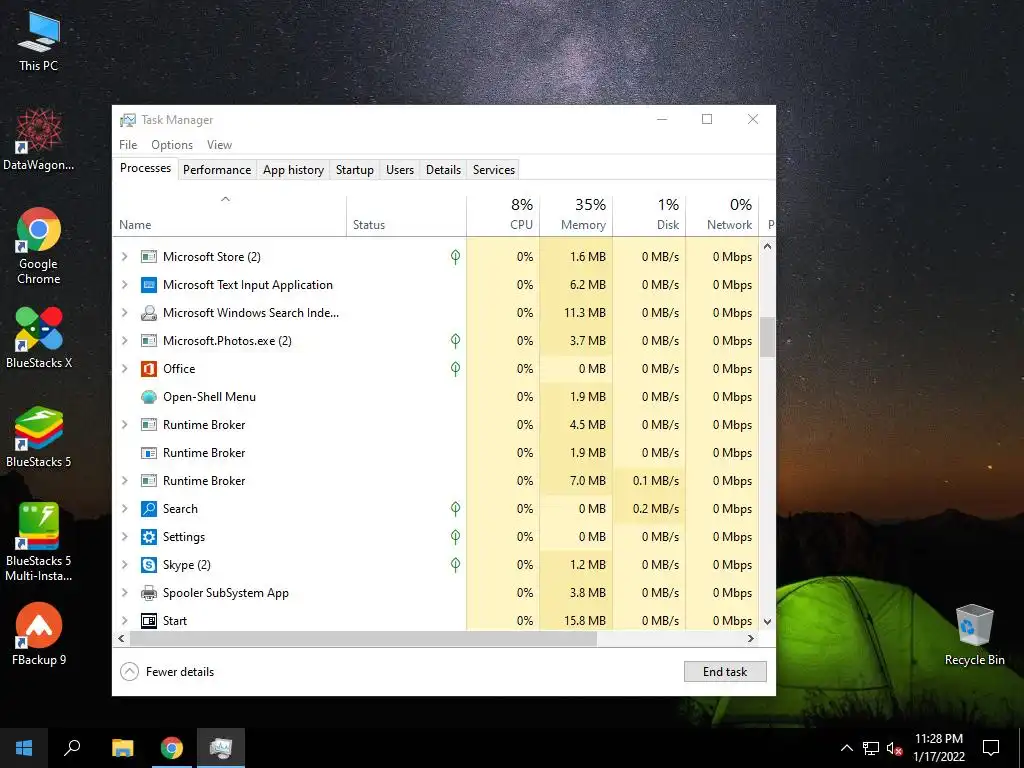The width and height of the screenshot is (1024, 768).
Task: Sort by the CPU column header
Action: 503,216
